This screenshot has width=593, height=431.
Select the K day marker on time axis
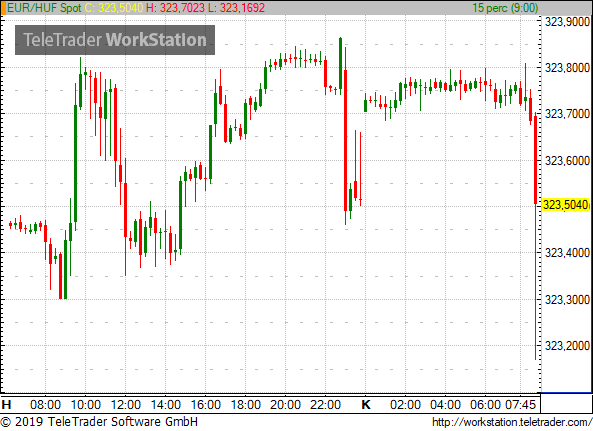pyautogui.click(x=366, y=405)
